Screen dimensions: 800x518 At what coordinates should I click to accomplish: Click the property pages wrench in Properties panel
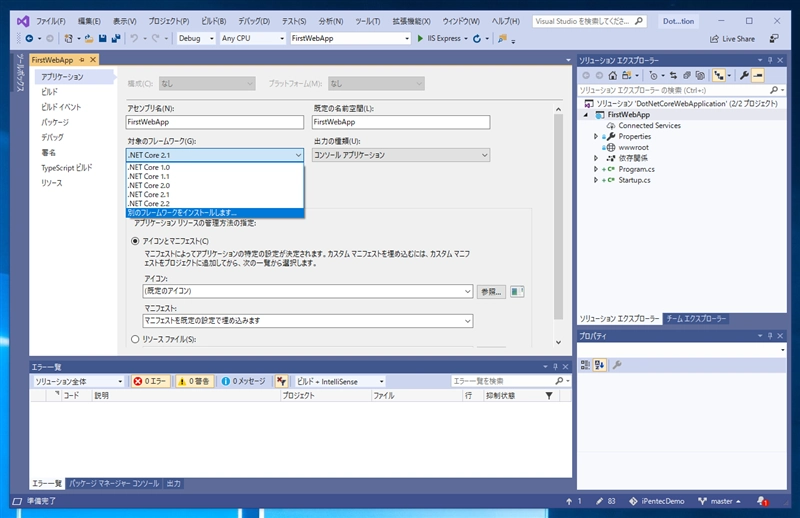[617, 365]
